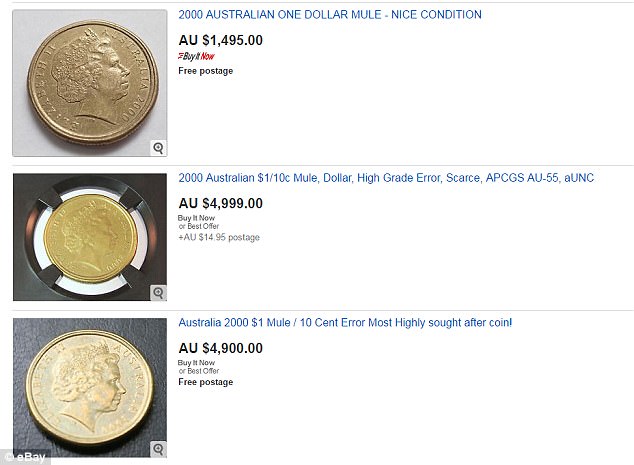Click 'or Best Offer' on the $4,999 listing
The width and height of the screenshot is (634, 465).
[198, 226]
